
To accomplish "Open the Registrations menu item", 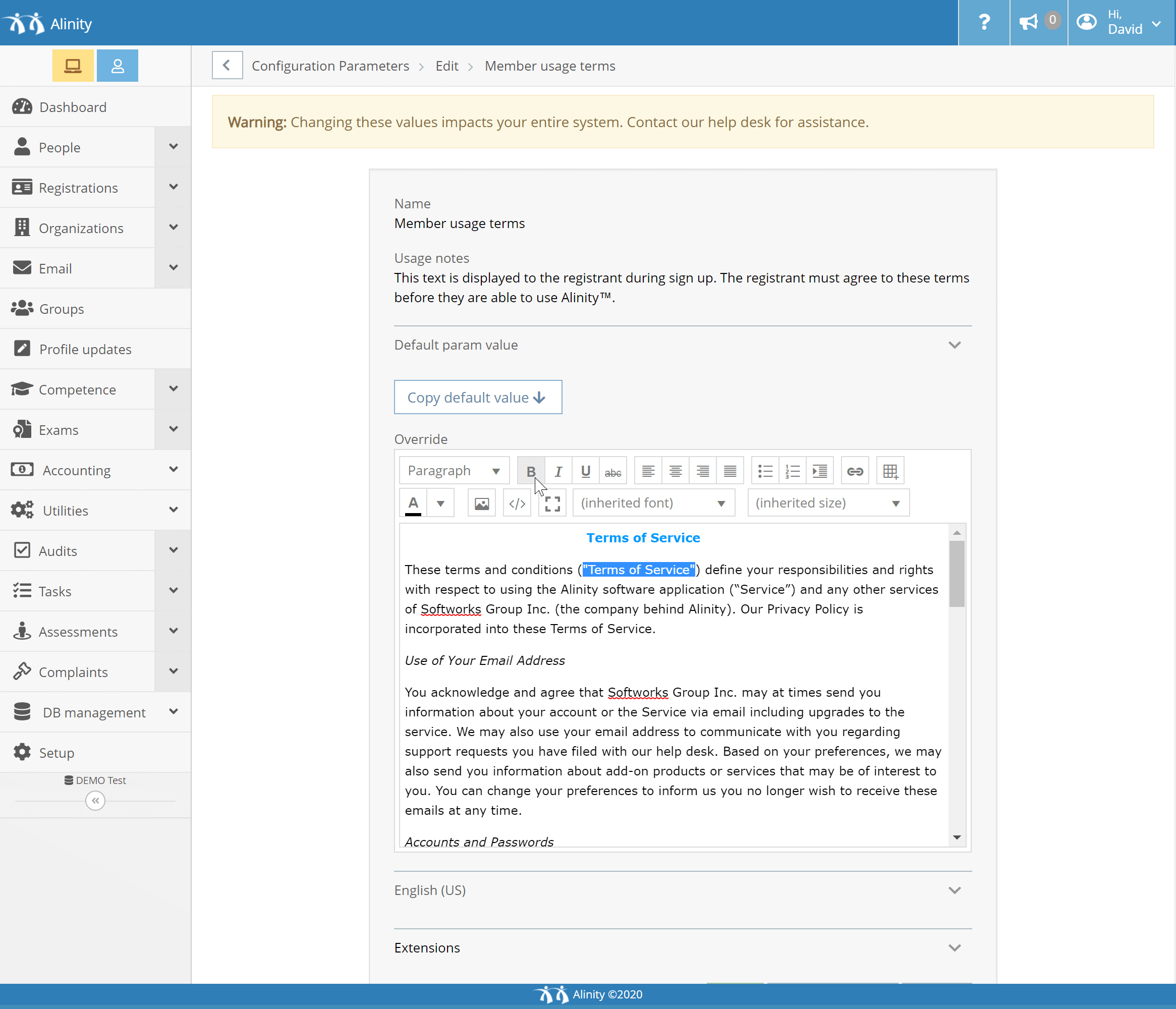I will click(77, 188).
